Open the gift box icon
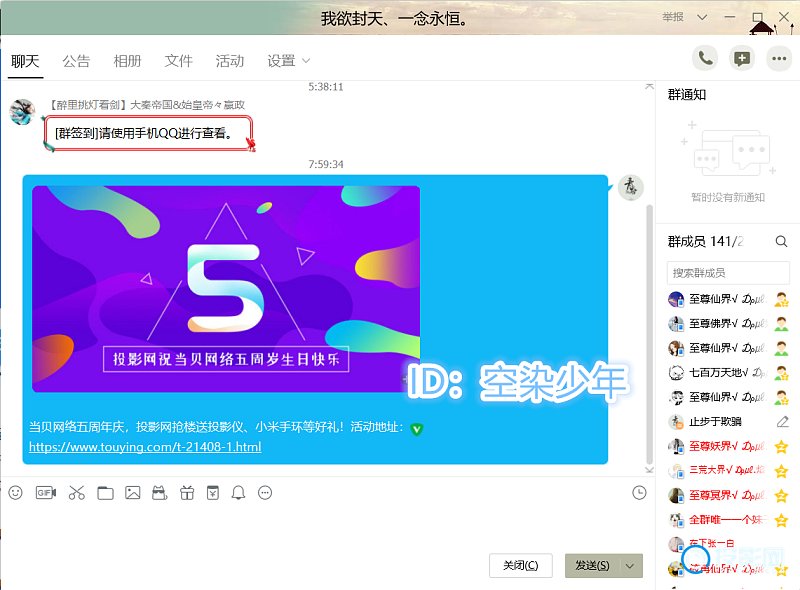Image resolution: width=800 pixels, height=590 pixels. click(186, 493)
